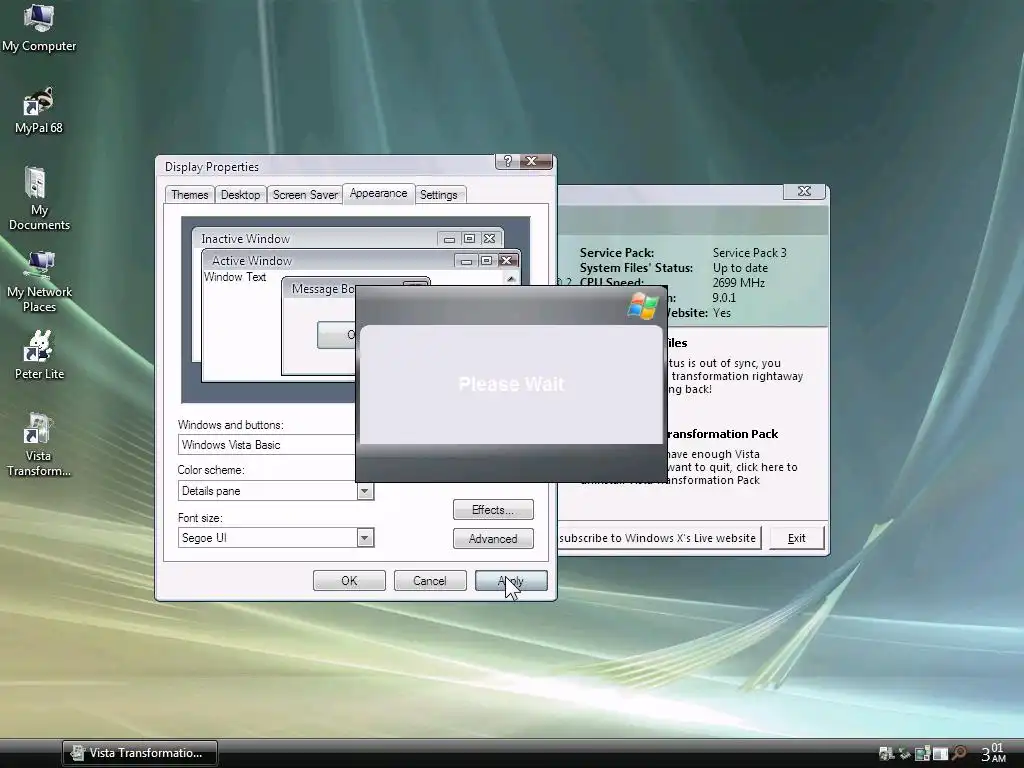Switch to the Themes tab
Image resolution: width=1024 pixels, height=768 pixels.
pyautogui.click(x=189, y=195)
